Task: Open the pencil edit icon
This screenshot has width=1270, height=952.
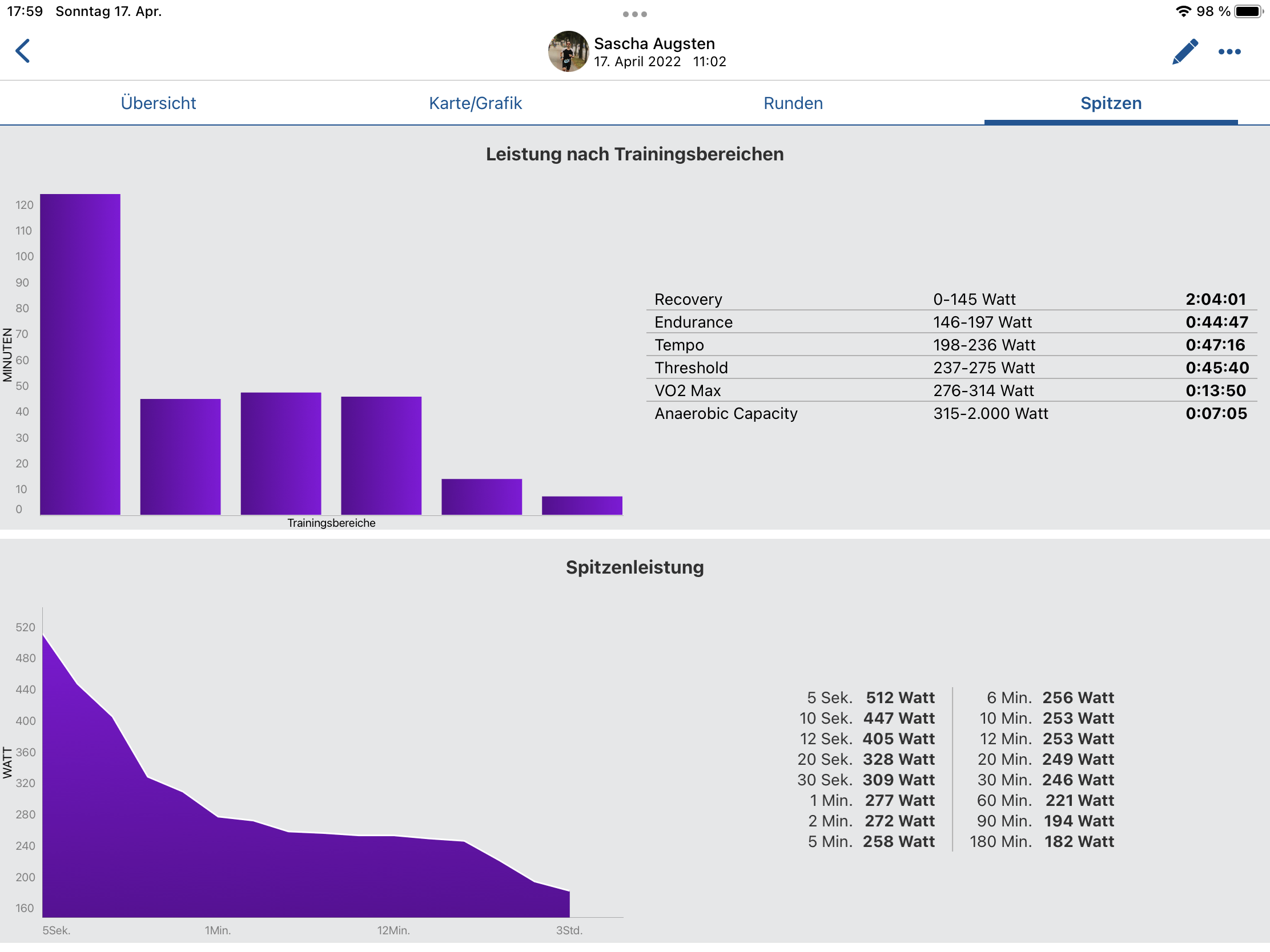Action: click(1184, 51)
